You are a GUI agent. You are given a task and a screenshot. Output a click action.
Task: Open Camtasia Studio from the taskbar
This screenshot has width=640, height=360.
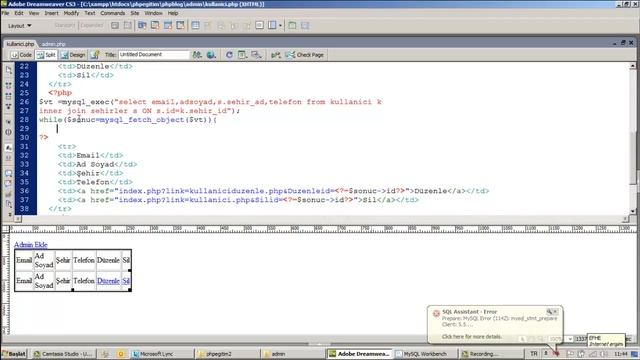pyautogui.click(x=63, y=354)
